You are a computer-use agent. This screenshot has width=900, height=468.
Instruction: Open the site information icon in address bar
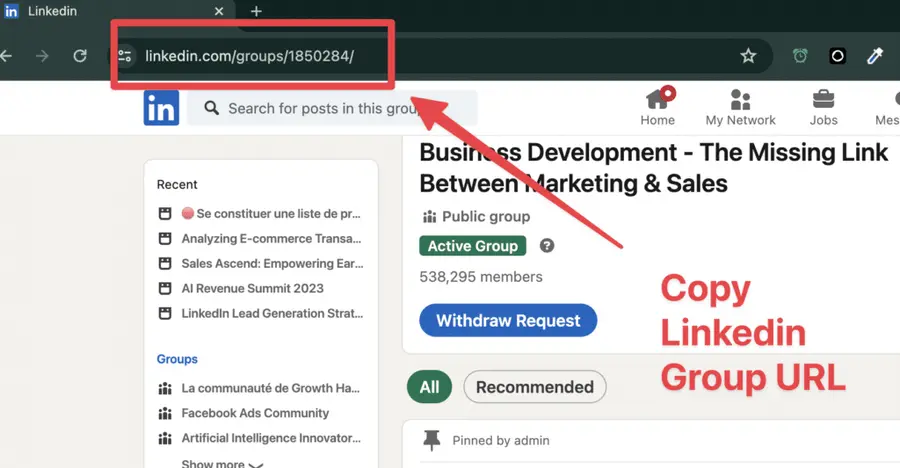(x=125, y=56)
